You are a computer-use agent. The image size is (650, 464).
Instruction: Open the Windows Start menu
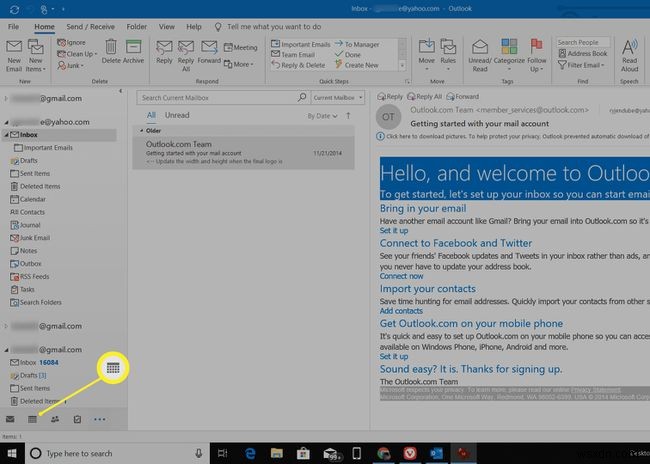coord(12,453)
